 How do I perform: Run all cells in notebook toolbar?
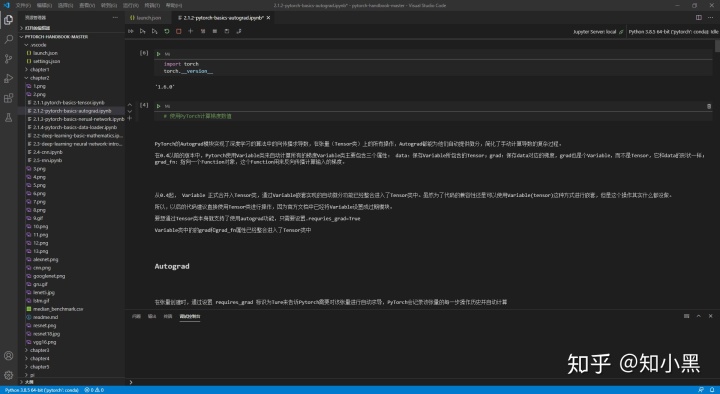(131, 31)
